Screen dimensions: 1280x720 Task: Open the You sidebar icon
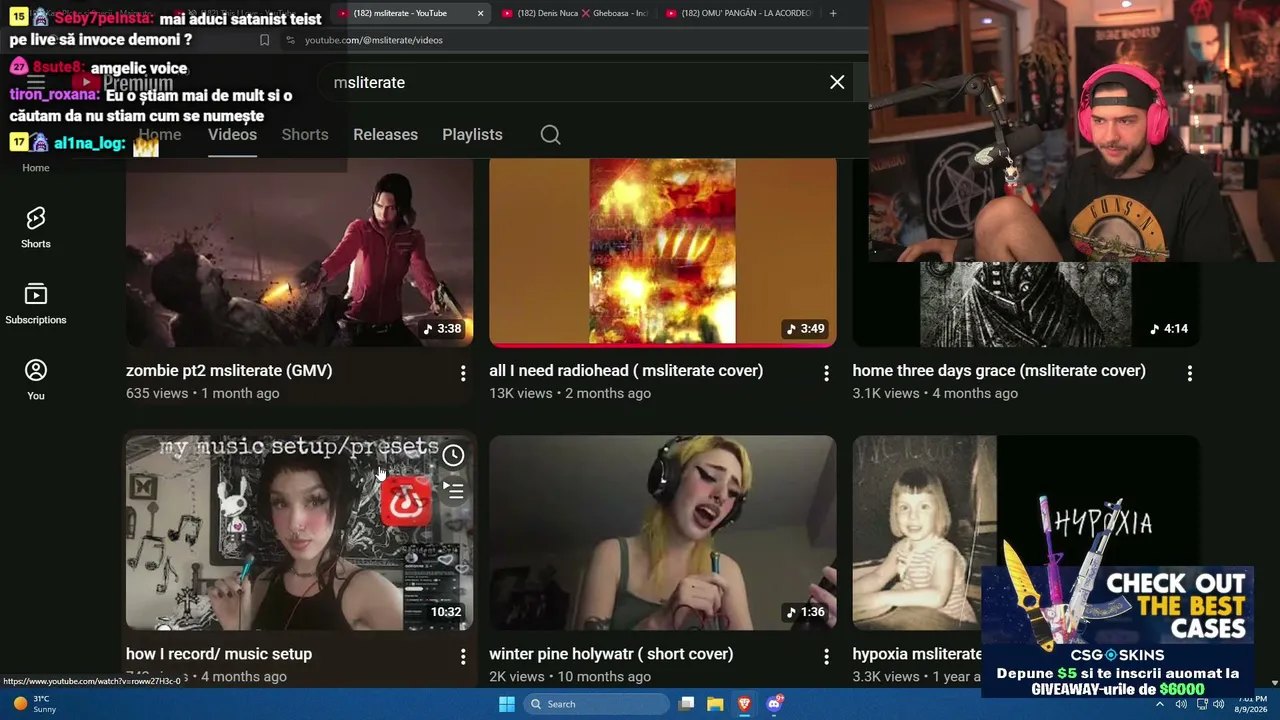point(36,379)
